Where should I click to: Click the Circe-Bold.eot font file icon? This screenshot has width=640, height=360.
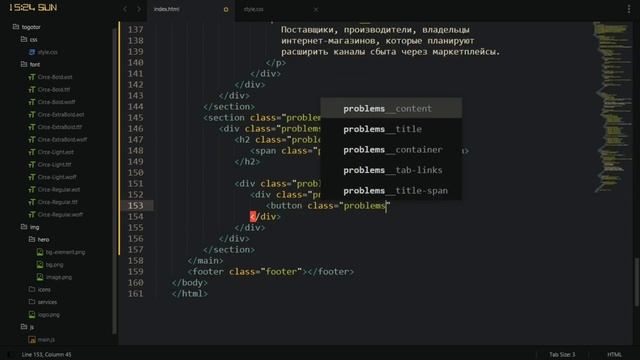click(x=32, y=77)
